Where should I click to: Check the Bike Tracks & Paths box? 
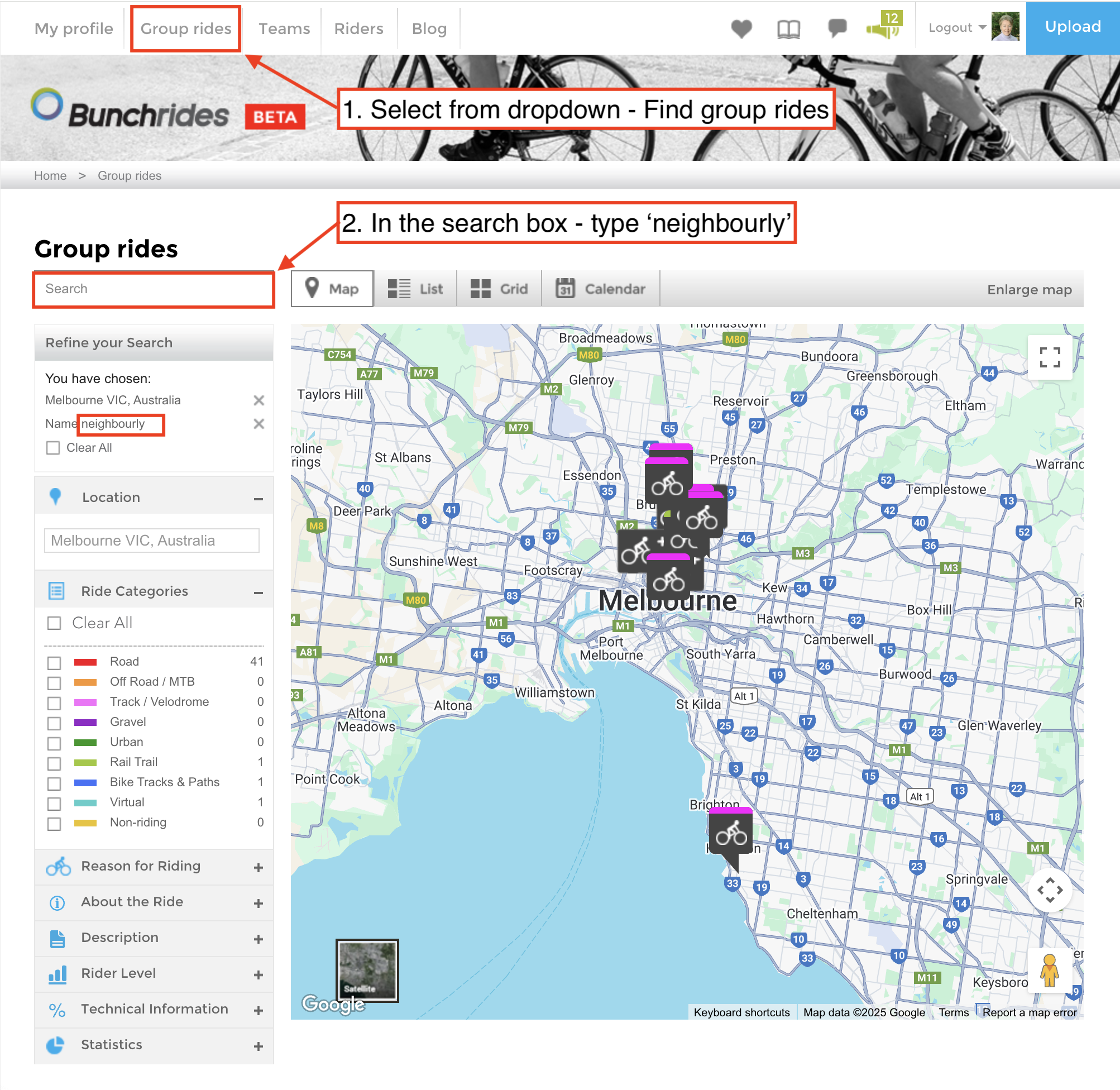(x=54, y=783)
